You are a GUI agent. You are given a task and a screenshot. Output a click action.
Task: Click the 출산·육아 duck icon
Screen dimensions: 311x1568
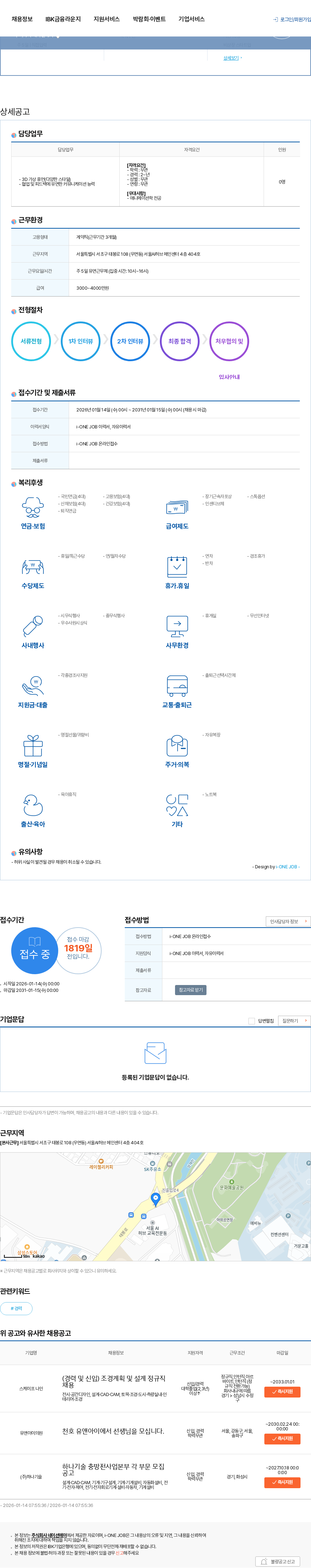point(33,805)
